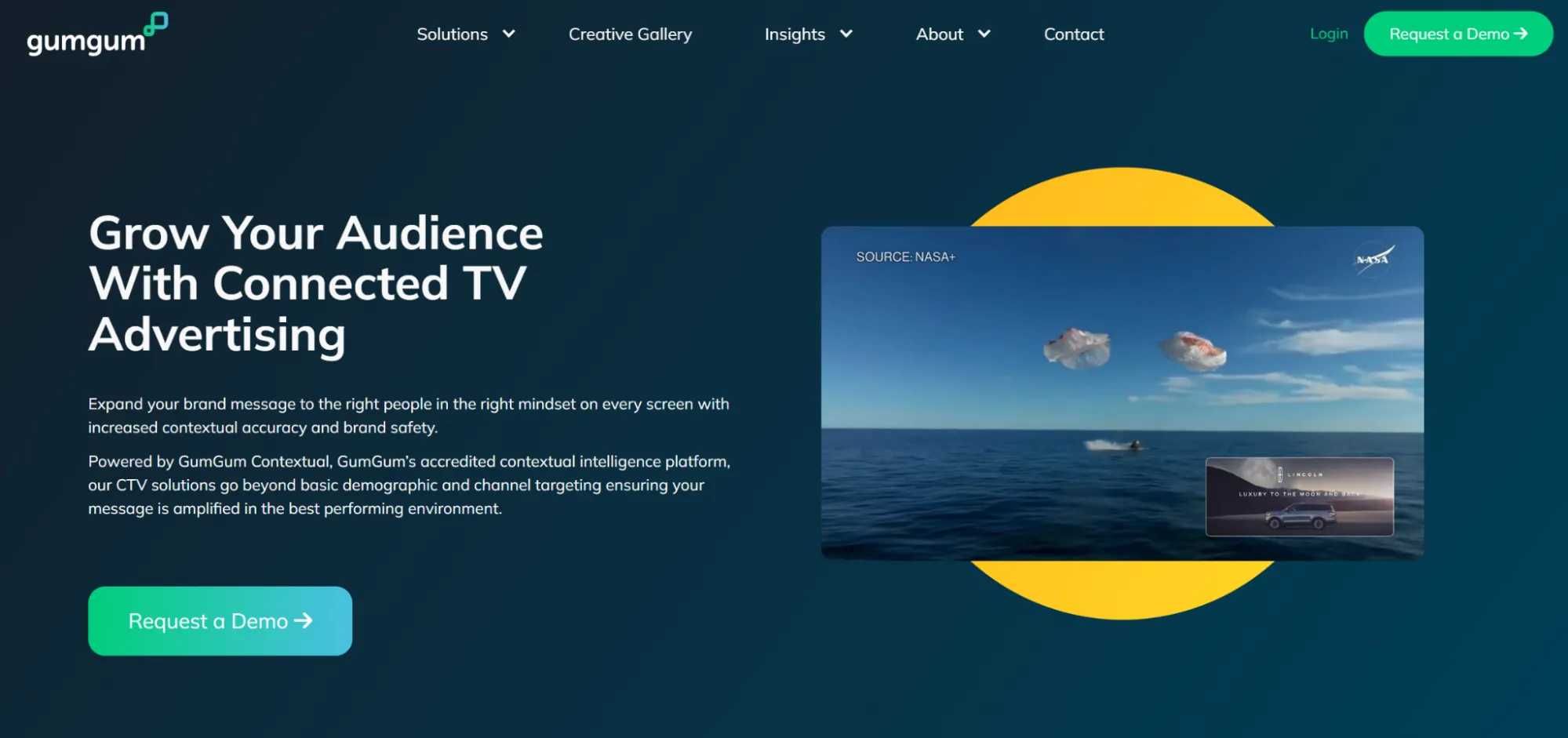1568x738 pixels.
Task: Open the About menu
Action: [x=939, y=35]
